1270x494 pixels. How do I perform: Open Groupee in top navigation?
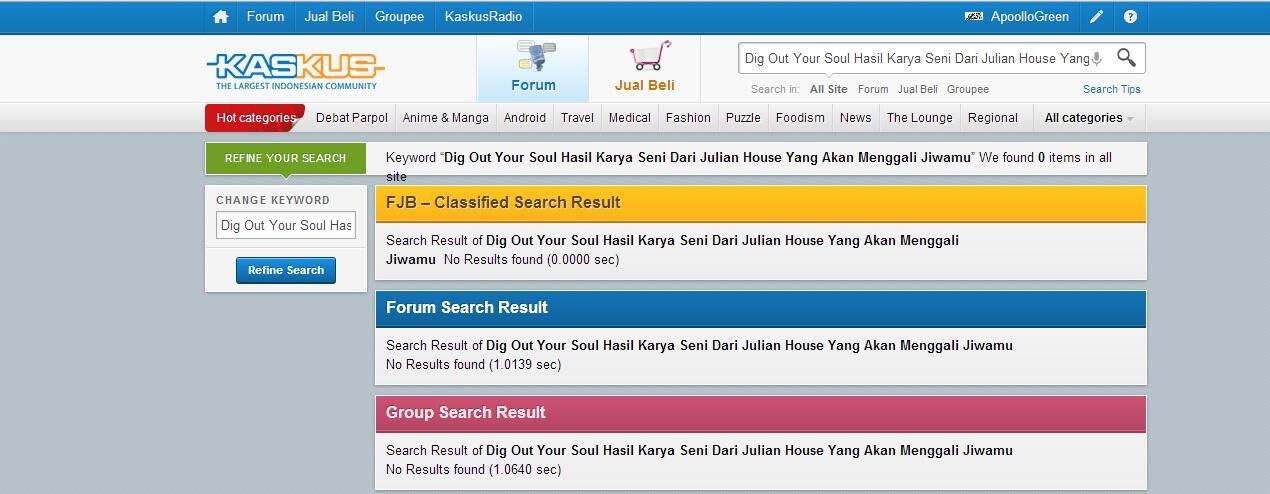pos(399,17)
